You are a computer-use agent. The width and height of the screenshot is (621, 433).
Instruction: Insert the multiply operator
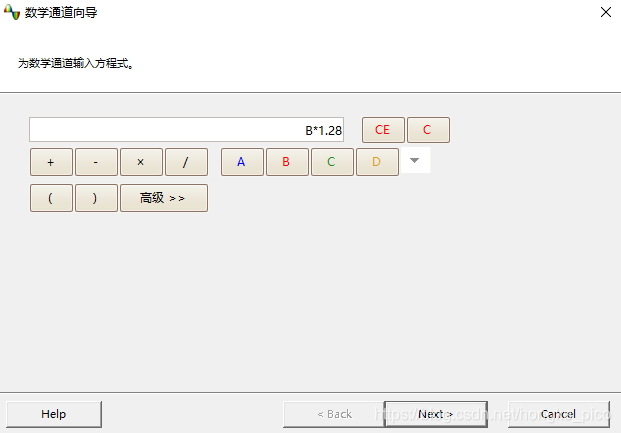click(x=141, y=162)
